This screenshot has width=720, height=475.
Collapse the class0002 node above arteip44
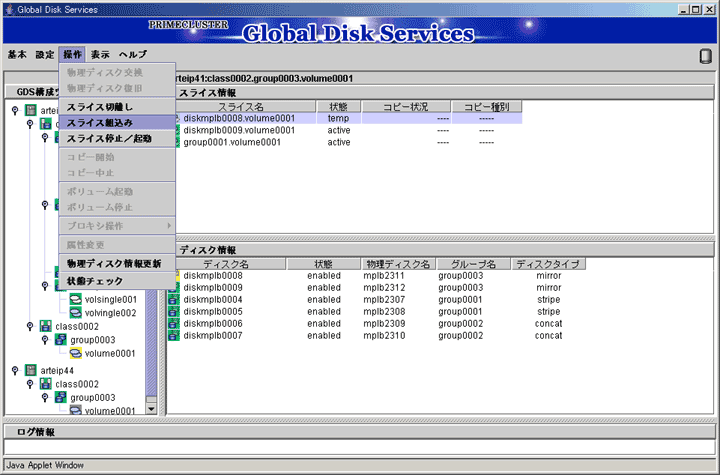click(x=30, y=326)
